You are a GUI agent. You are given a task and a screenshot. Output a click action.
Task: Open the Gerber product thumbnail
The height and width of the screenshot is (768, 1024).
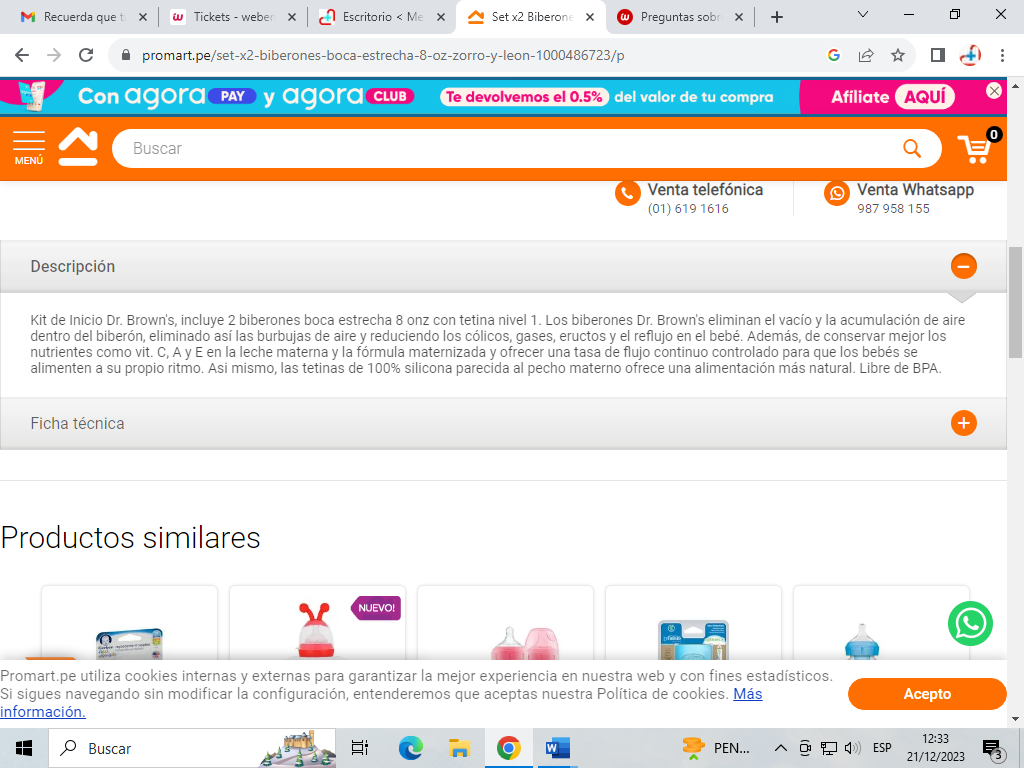point(129,643)
